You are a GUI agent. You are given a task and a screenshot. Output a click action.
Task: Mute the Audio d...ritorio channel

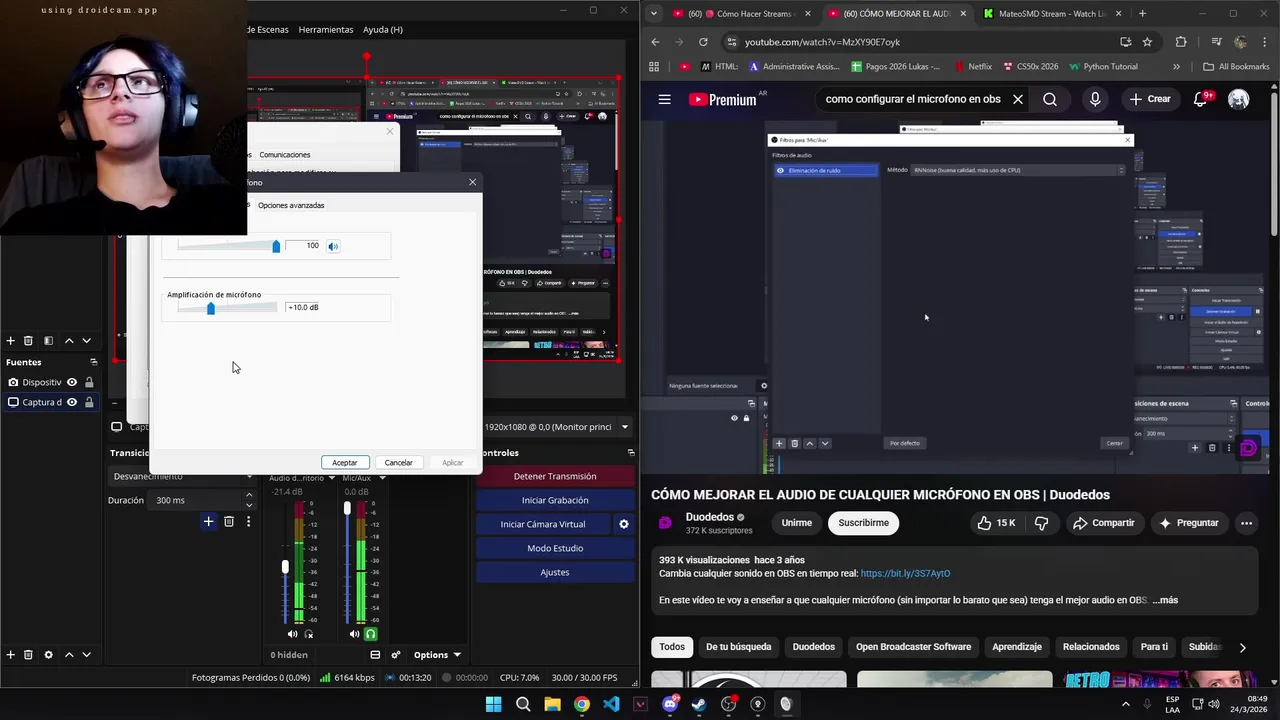(292, 634)
